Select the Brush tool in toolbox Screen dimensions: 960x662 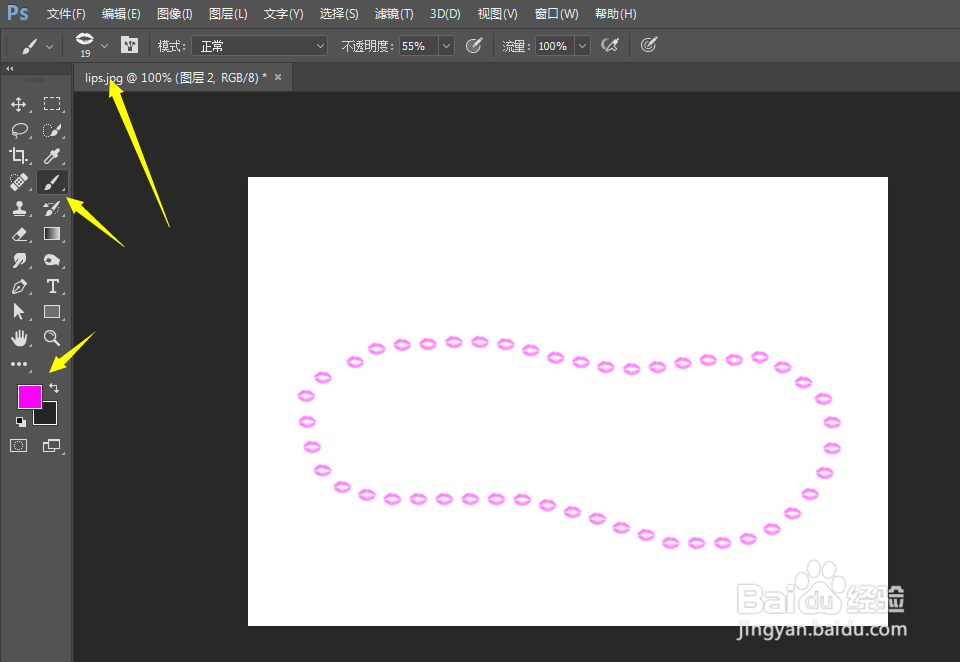coord(52,182)
